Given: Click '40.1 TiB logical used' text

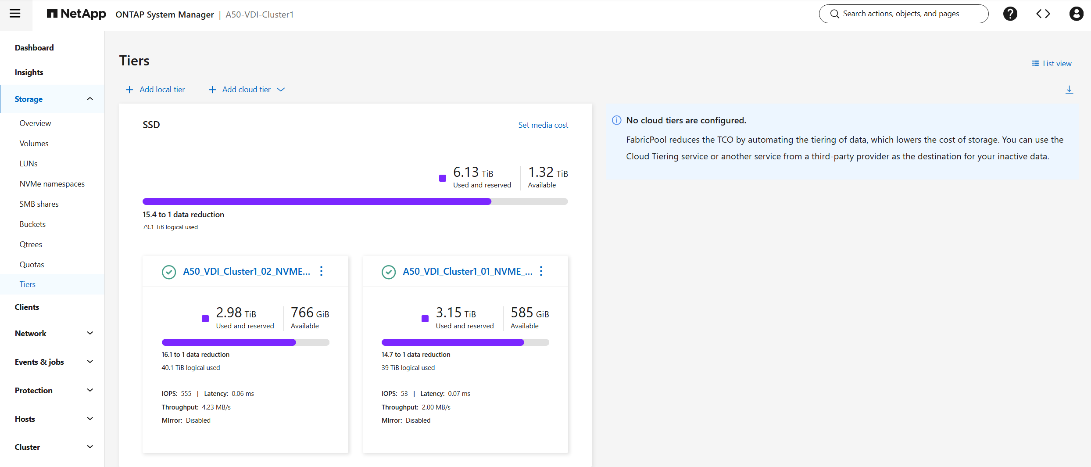Looking at the screenshot, I should (x=191, y=367).
